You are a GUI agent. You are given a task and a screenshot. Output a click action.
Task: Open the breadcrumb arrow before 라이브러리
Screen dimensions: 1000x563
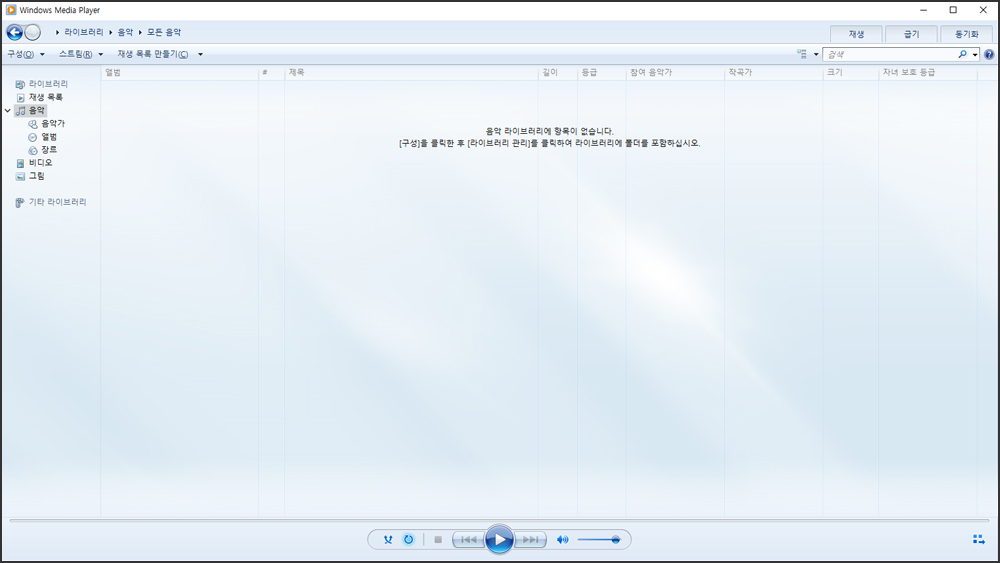[57, 32]
